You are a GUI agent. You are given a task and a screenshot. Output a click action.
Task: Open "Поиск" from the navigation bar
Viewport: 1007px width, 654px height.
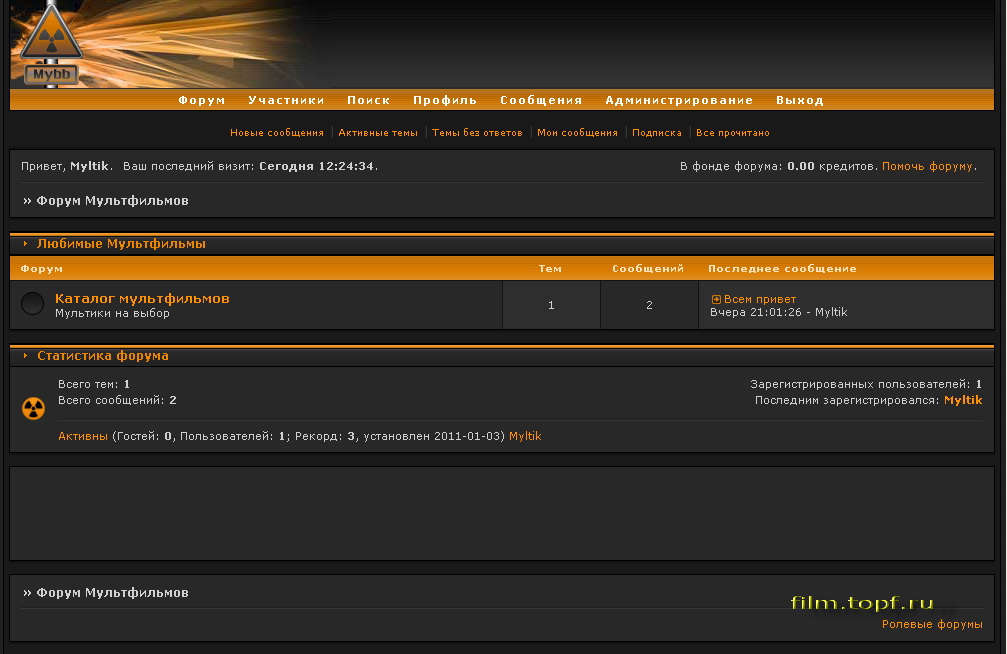[368, 100]
